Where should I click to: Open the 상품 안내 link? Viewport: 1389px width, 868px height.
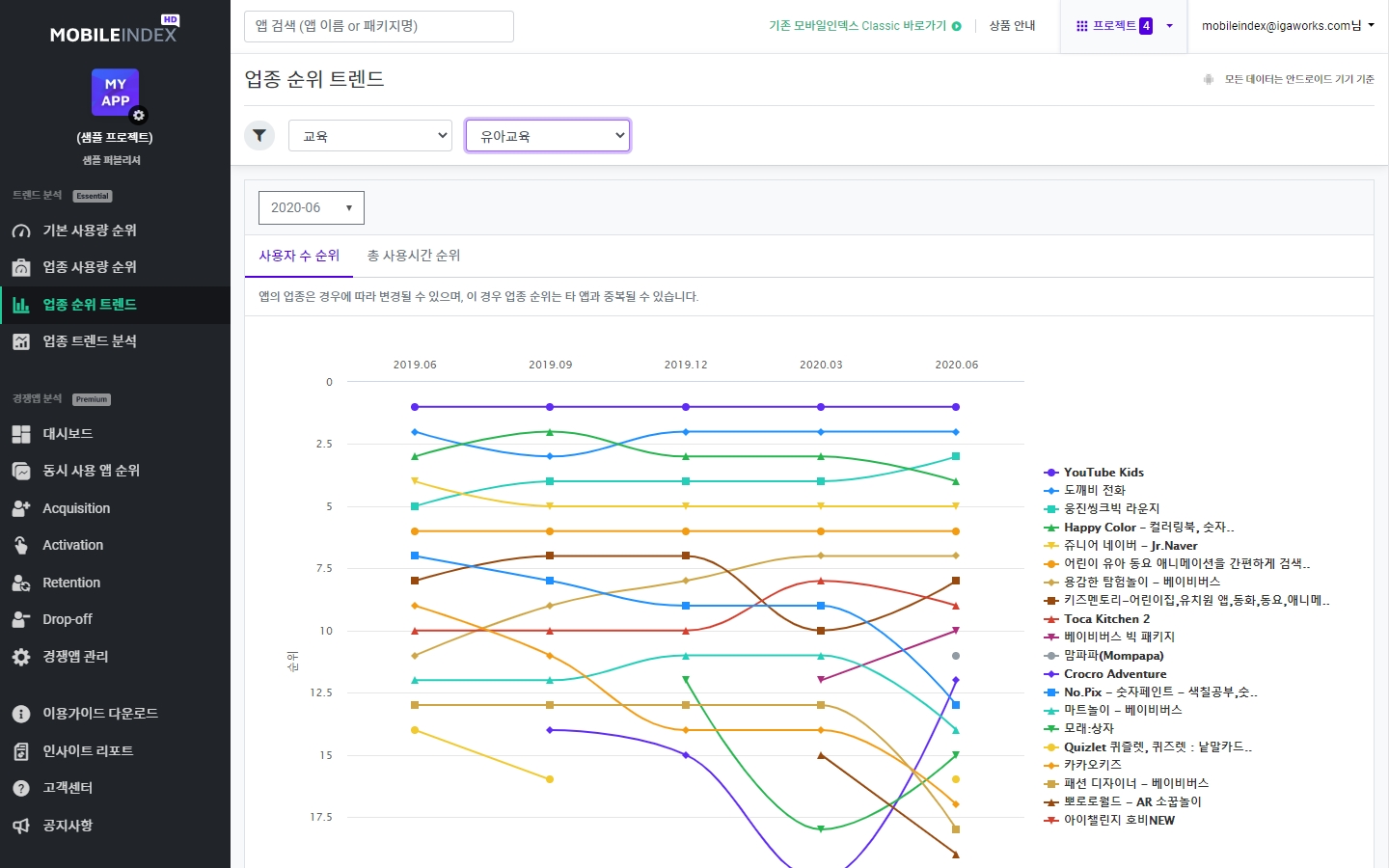click(x=1012, y=26)
